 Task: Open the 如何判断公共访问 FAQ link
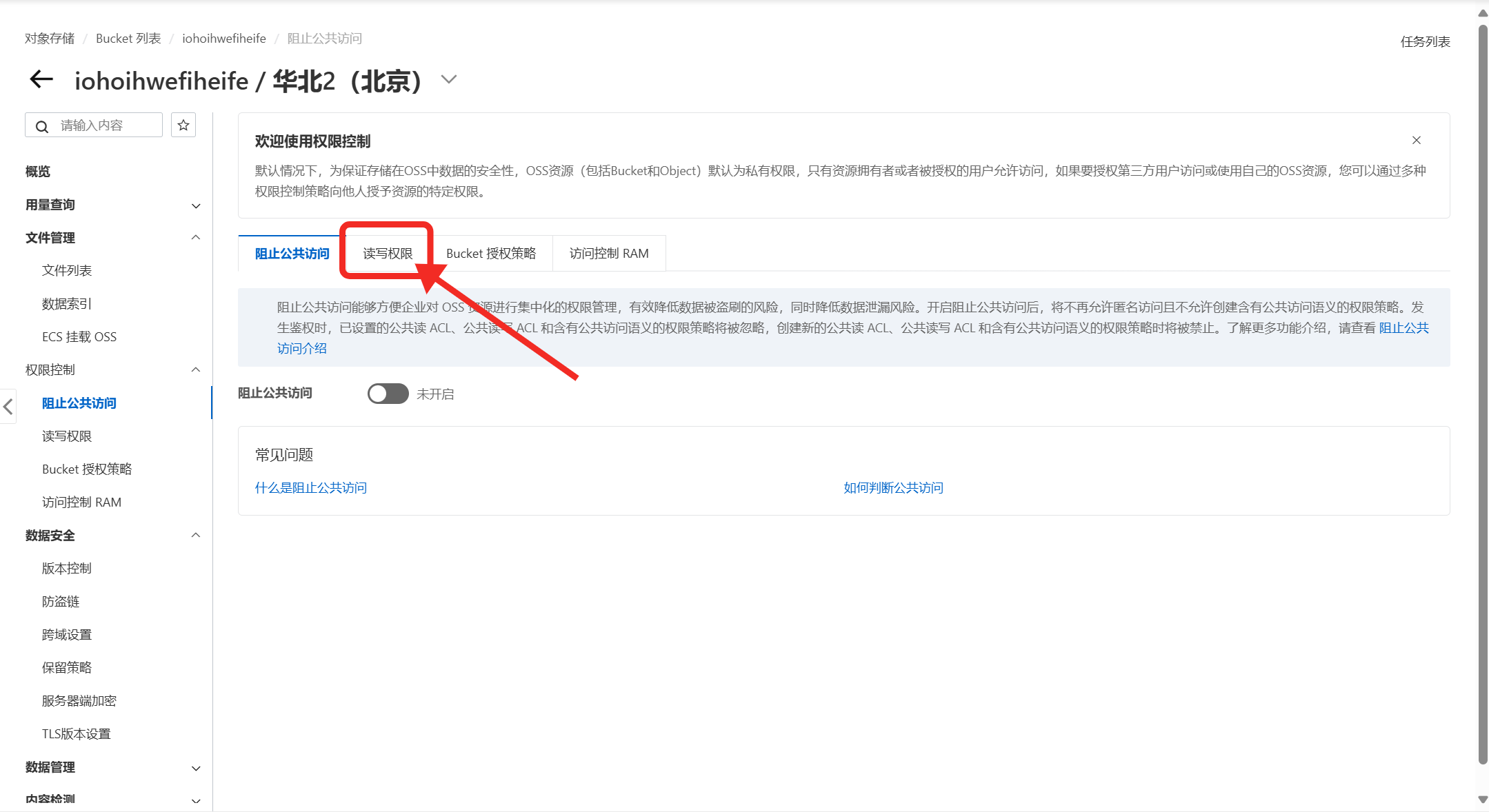click(893, 488)
